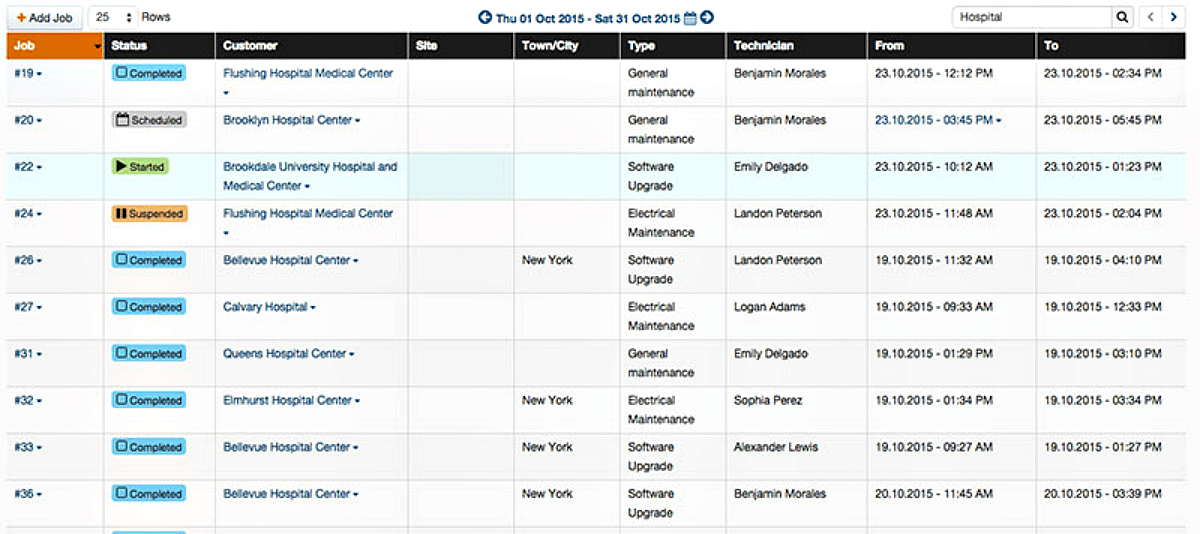Click the magnifier search icon
Image resolution: width=1200 pixels, height=534 pixels.
click(1124, 17)
